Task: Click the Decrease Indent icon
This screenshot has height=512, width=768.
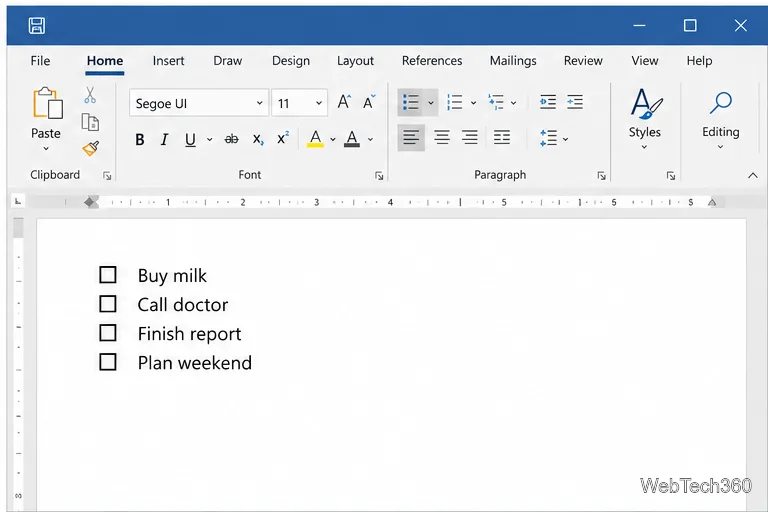Action: (548, 102)
